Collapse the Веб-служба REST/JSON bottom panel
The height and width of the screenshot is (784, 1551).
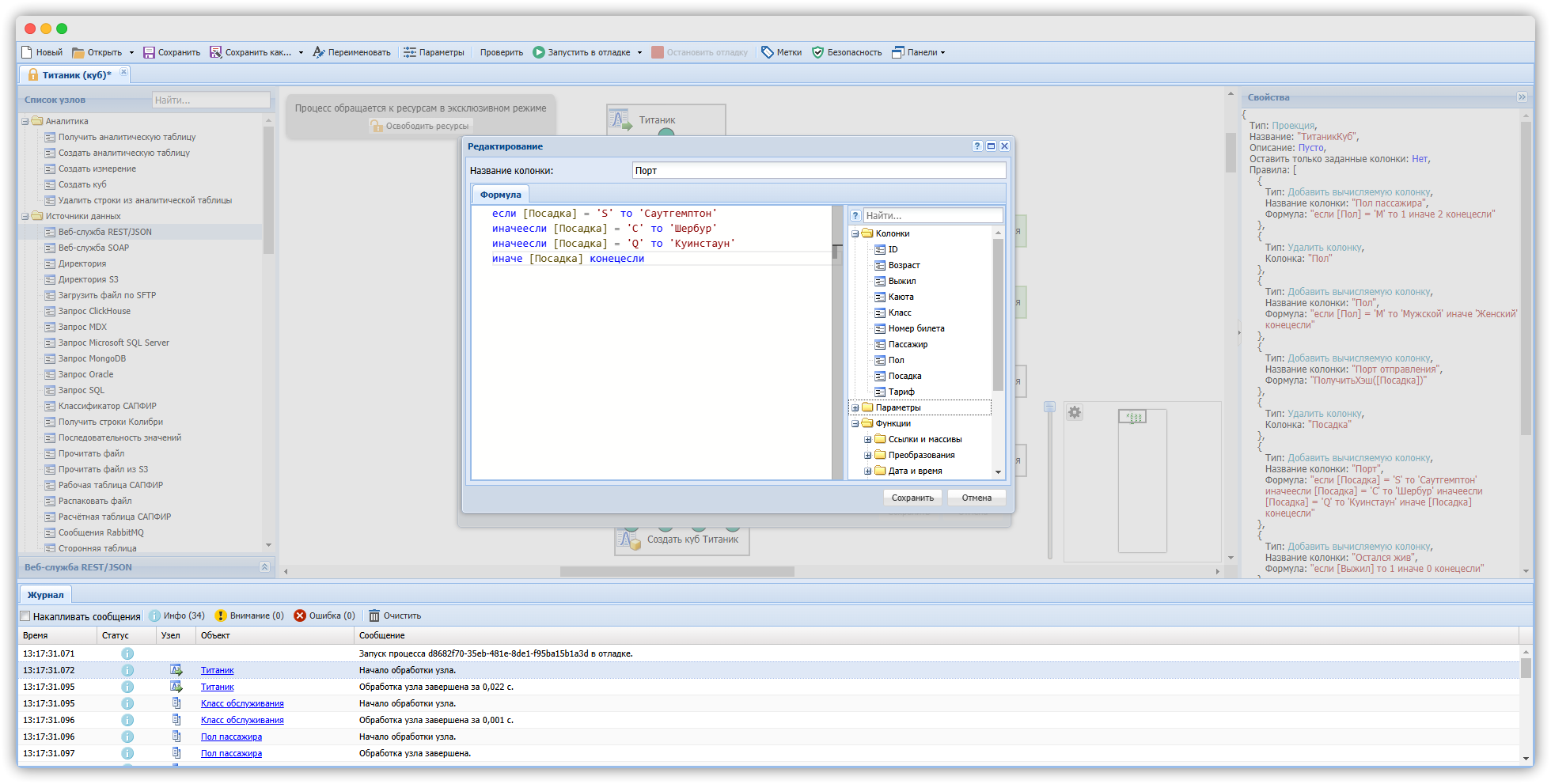pos(264,566)
